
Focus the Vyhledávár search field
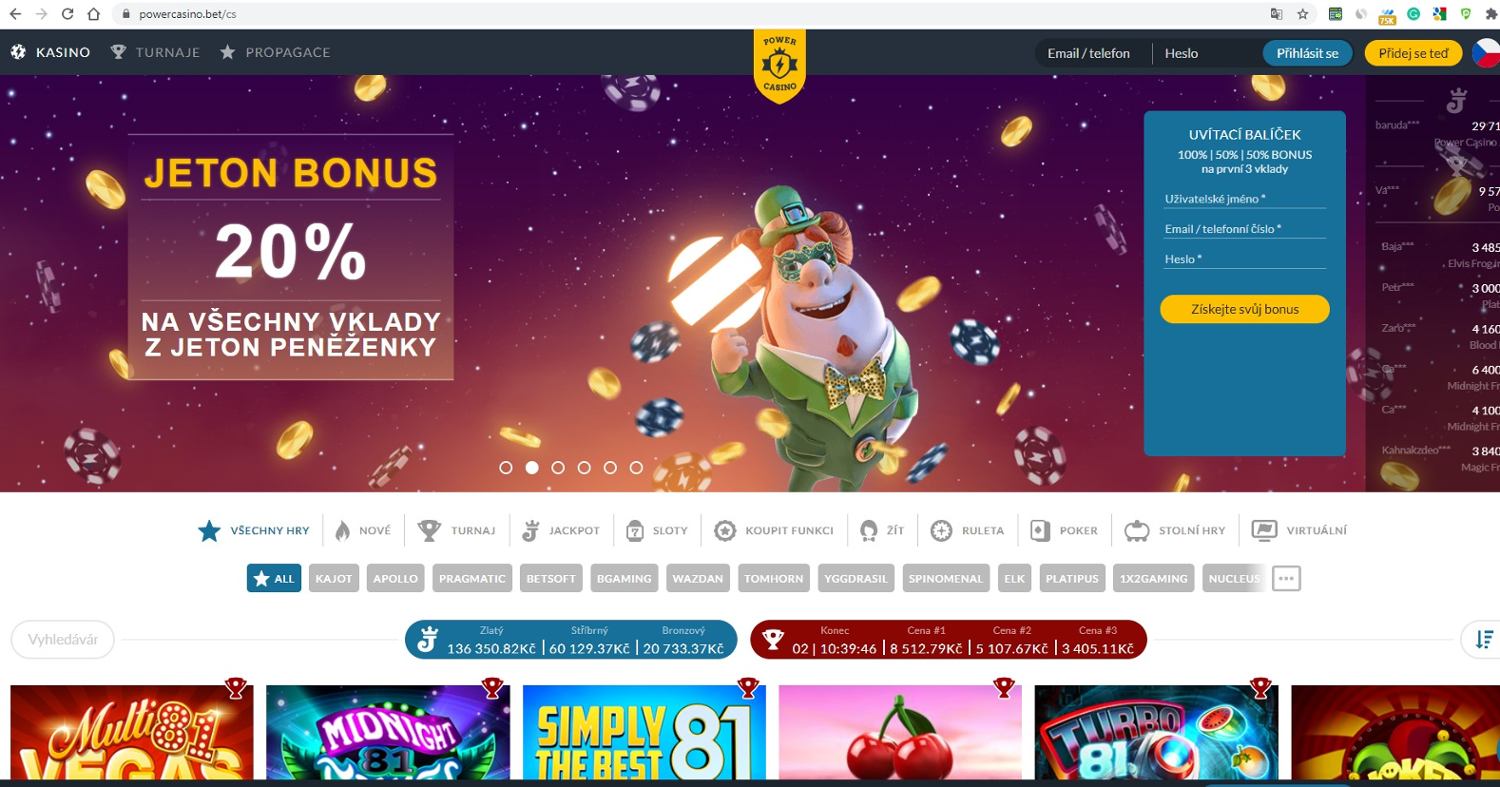tap(63, 639)
